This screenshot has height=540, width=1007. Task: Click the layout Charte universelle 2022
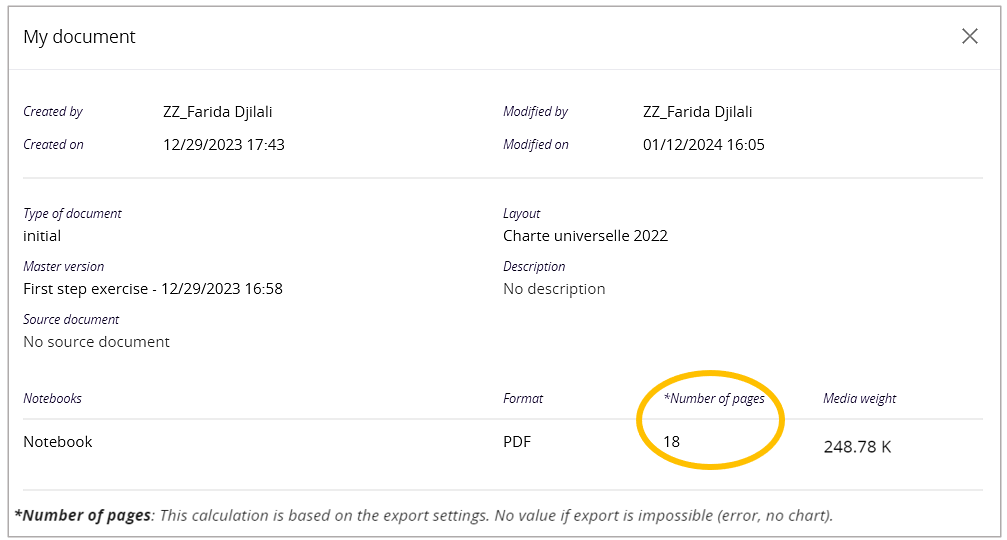tap(585, 236)
